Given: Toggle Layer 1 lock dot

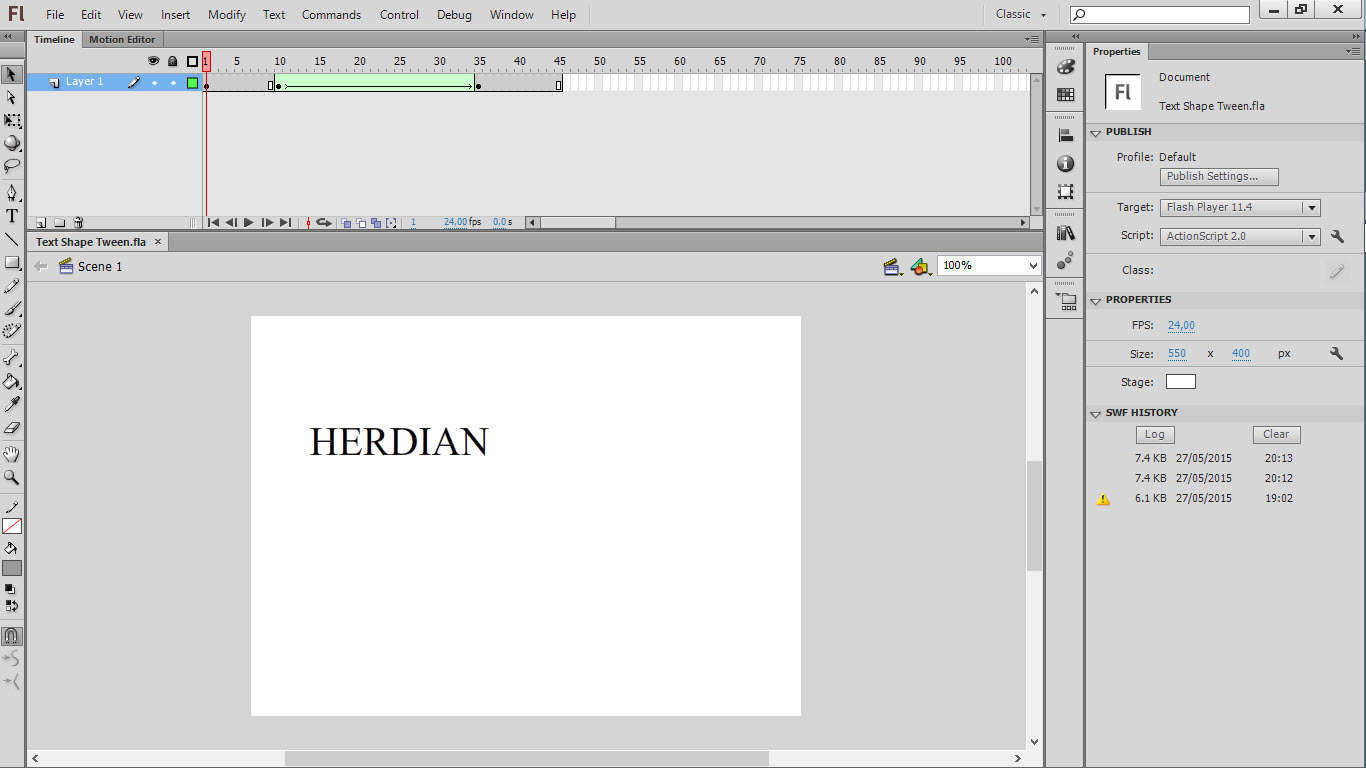Looking at the screenshot, I should click(173, 82).
